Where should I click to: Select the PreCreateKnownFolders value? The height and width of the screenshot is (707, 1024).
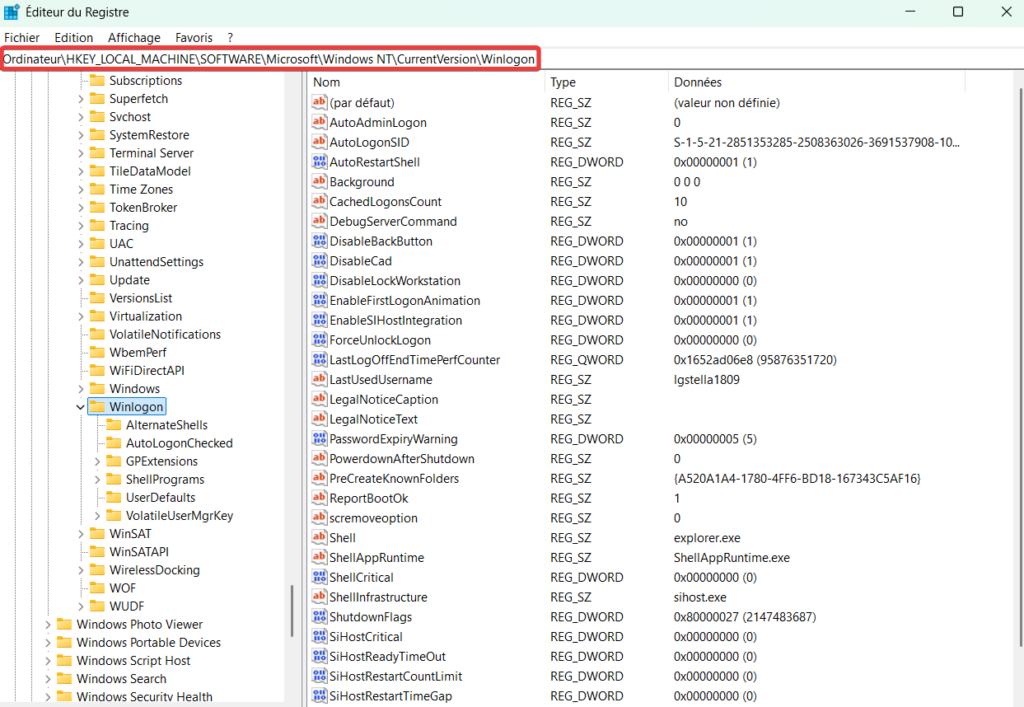(x=394, y=479)
